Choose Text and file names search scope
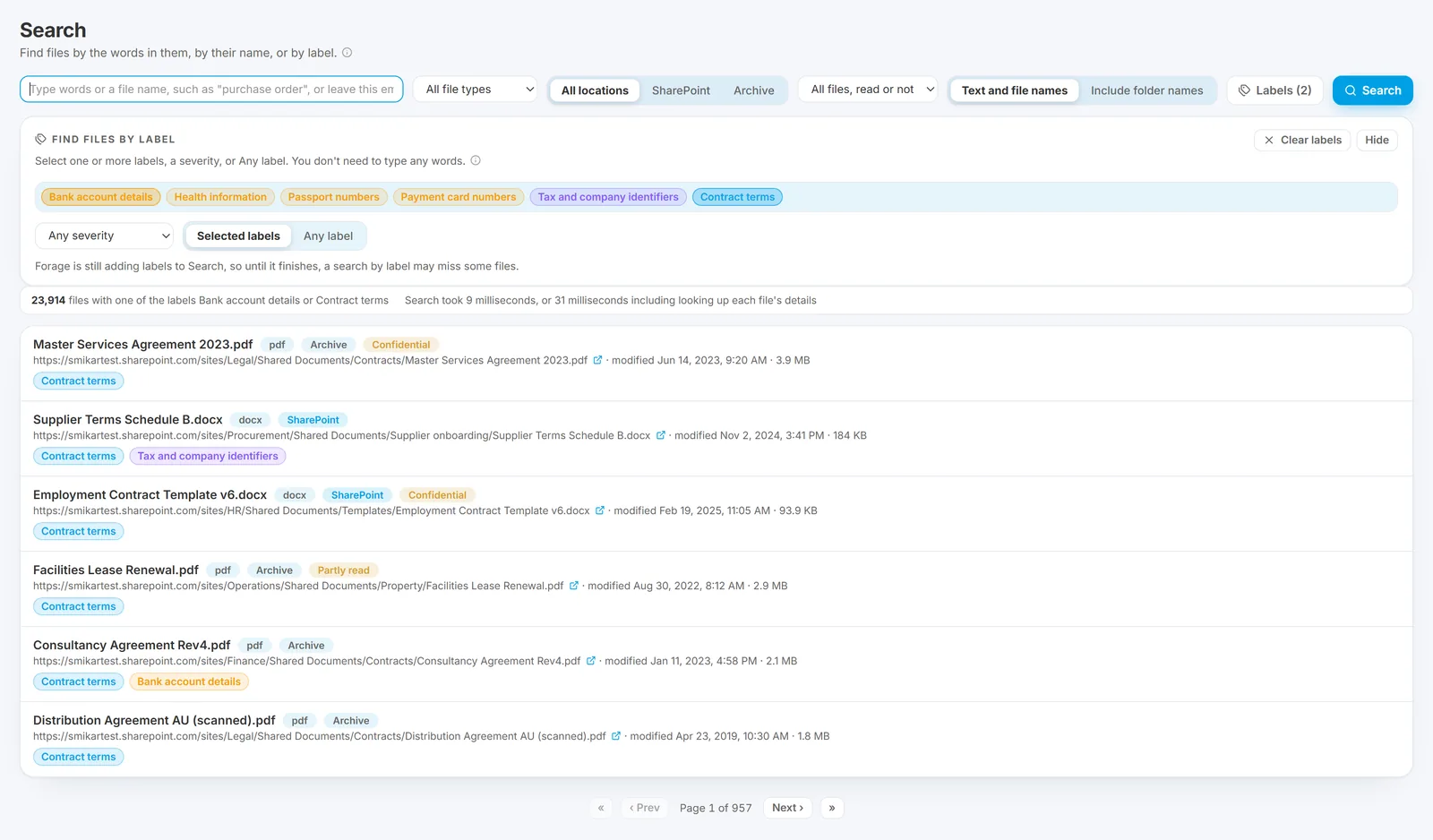1433x840 pixels. click(1015, 90)
